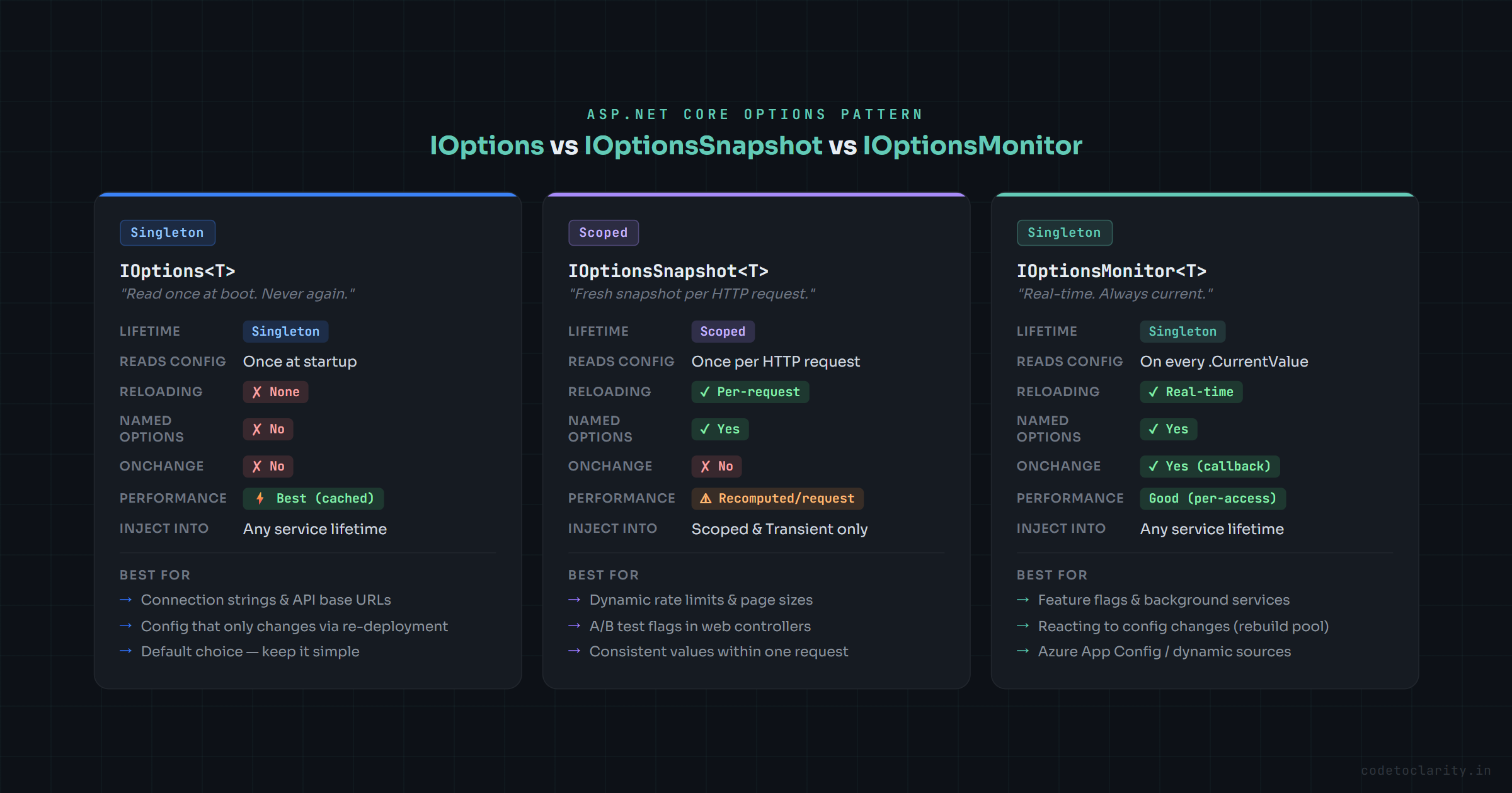The width and height of the screenshot is (1512, 793).
Task: Toggle the Yes pill under IOptionsMonitor Named Options
Action: click(1168, 429)
